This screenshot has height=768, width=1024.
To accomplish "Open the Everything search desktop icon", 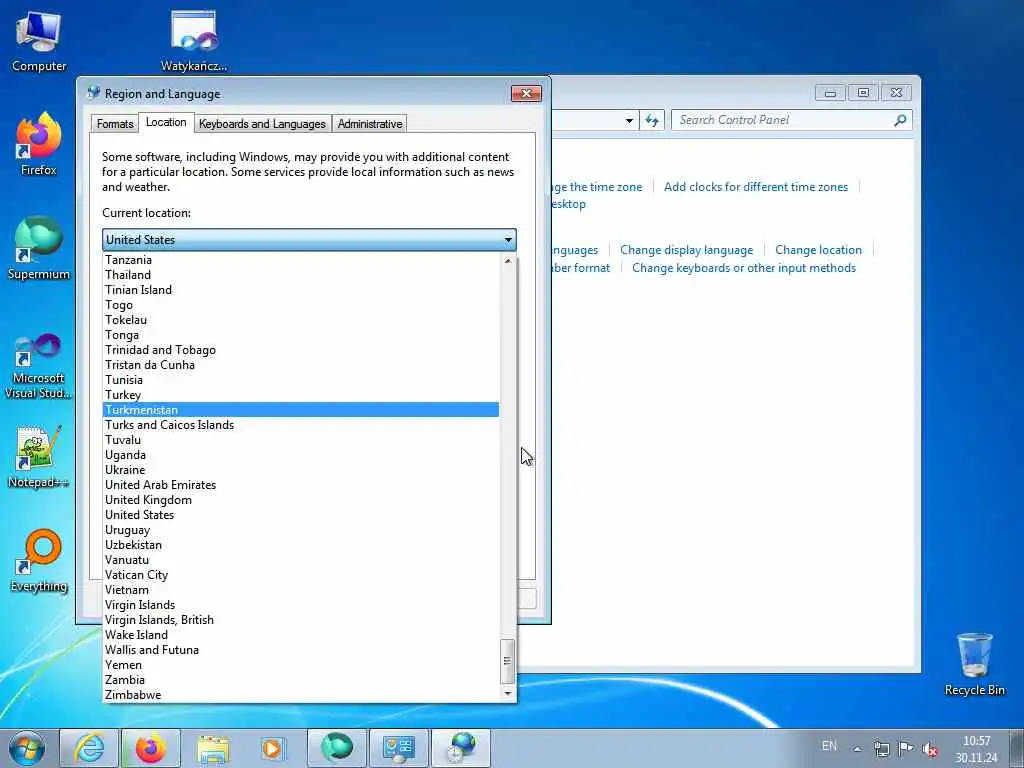I will click(39, 561).
